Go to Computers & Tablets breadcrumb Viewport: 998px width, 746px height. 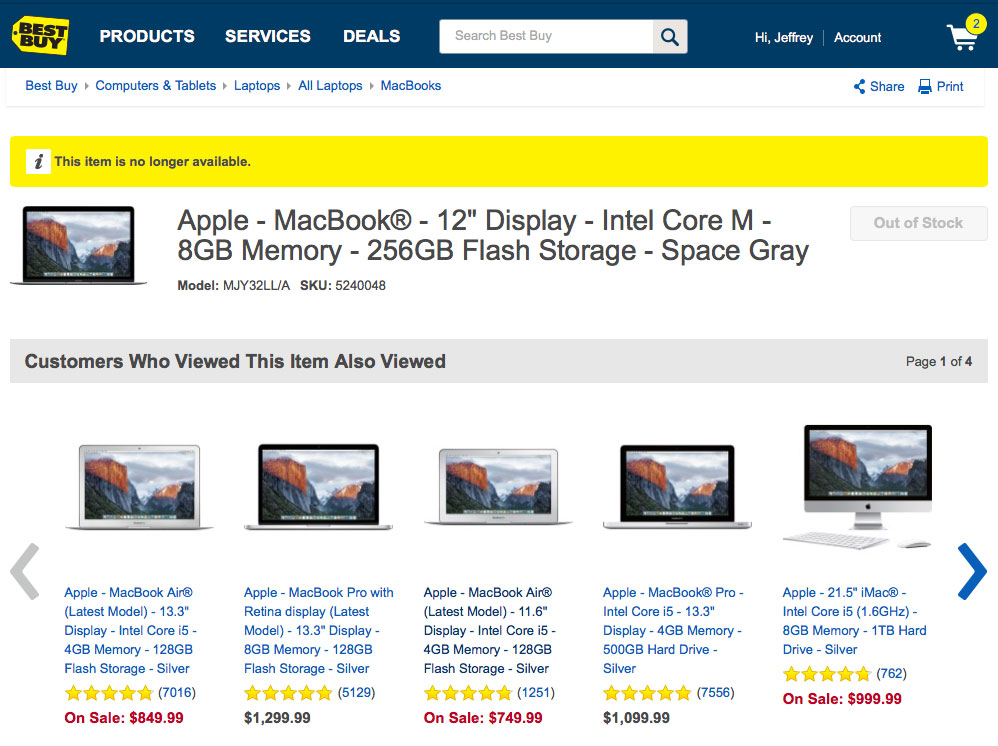tap(156, 86)
